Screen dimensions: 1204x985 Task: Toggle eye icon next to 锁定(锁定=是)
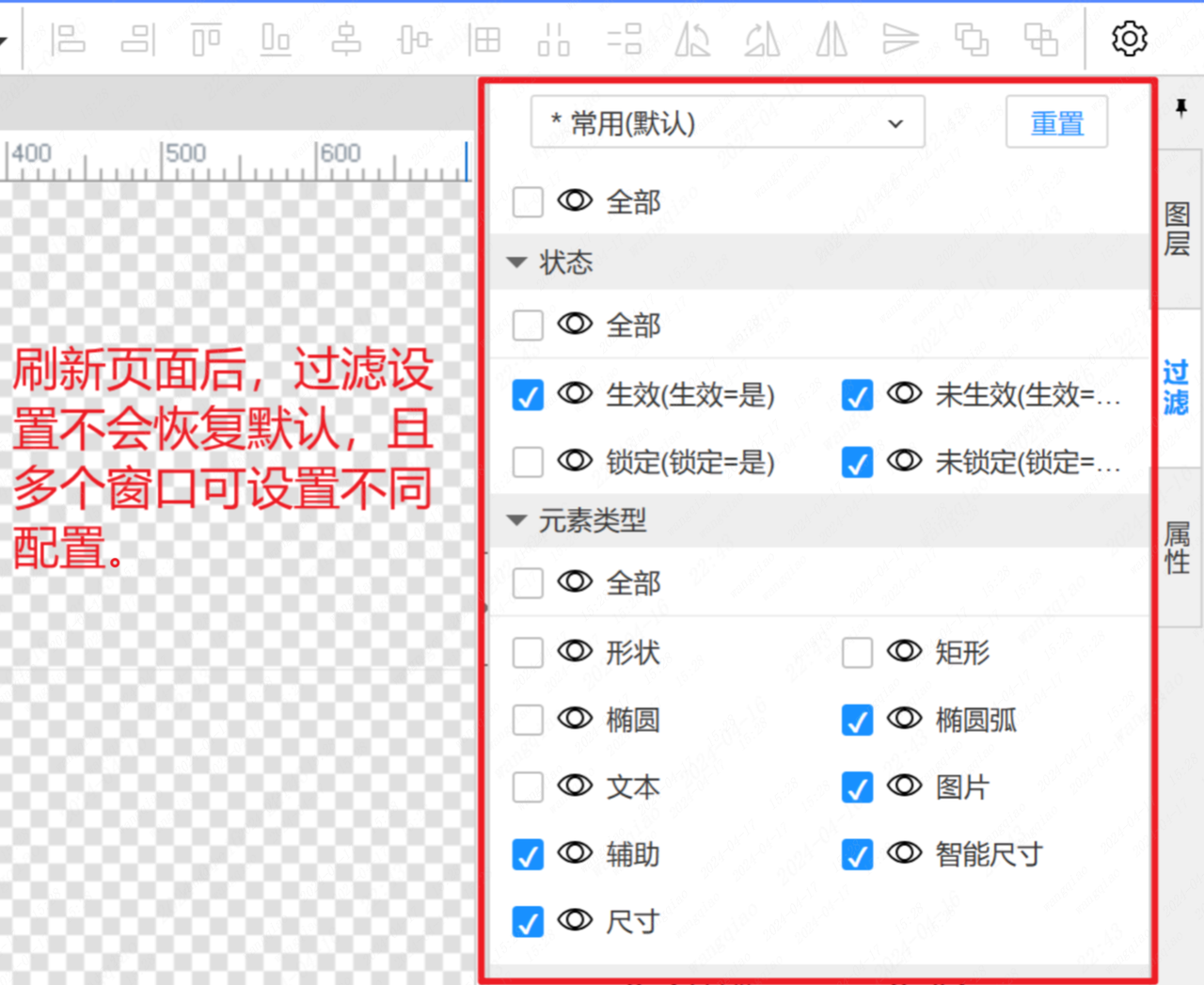575,461
